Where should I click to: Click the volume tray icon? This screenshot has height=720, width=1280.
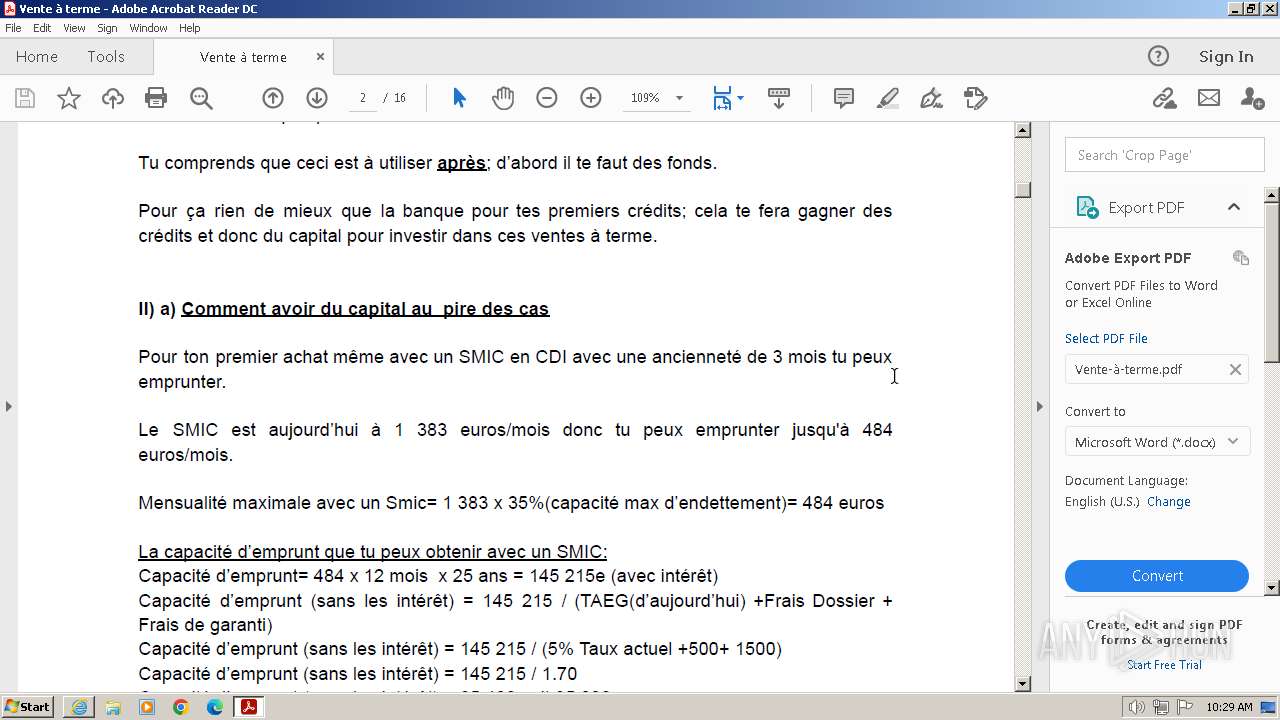(x=1138, y=707)
